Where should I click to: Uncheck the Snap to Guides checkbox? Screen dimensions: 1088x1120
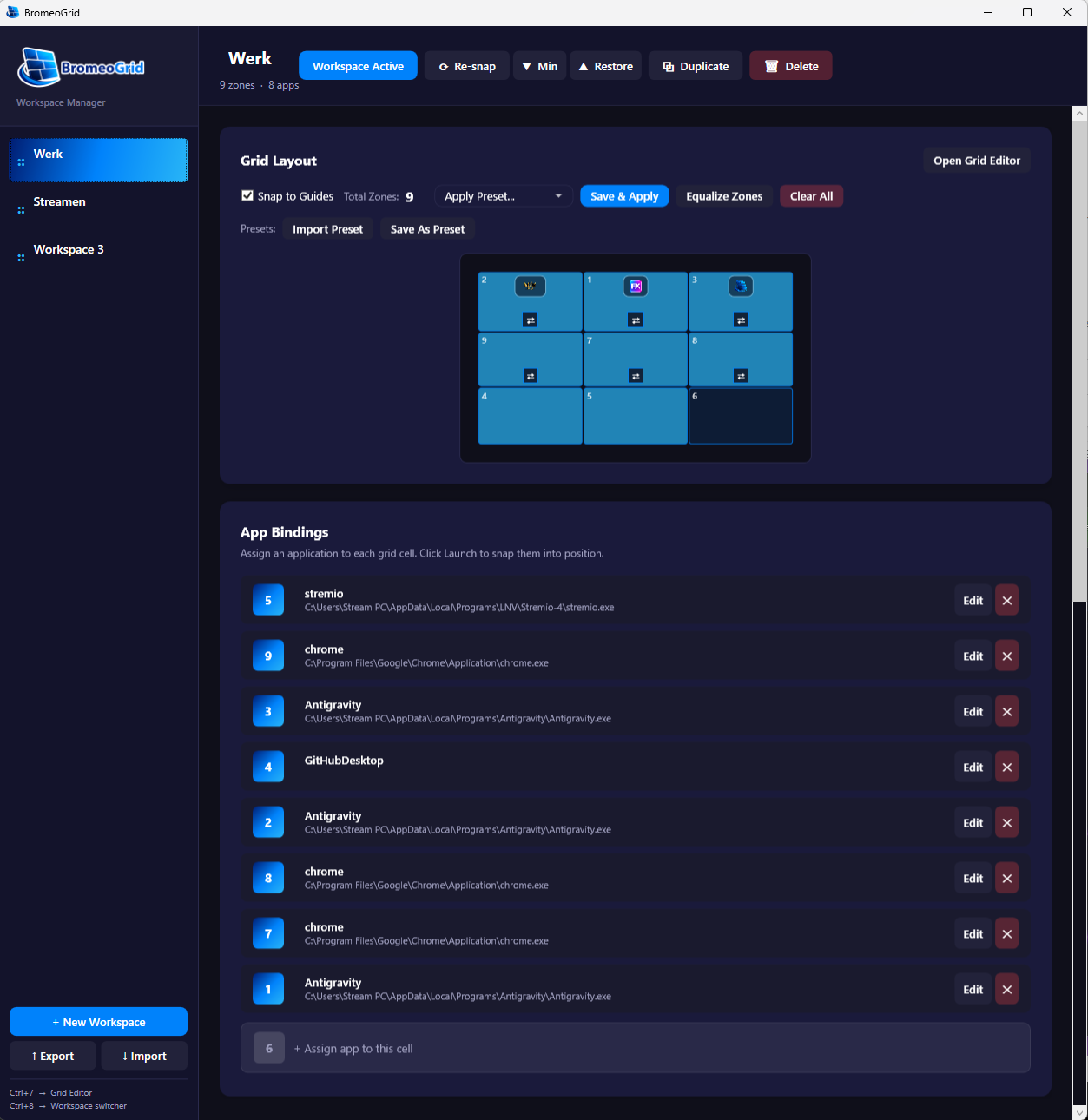coord(247,195)
